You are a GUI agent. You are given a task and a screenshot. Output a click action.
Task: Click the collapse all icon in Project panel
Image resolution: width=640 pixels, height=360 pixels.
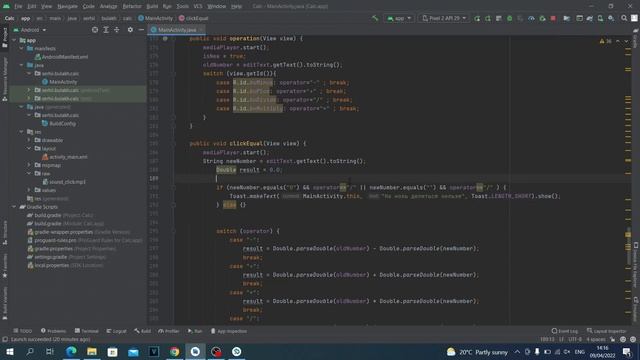point(117,30)
